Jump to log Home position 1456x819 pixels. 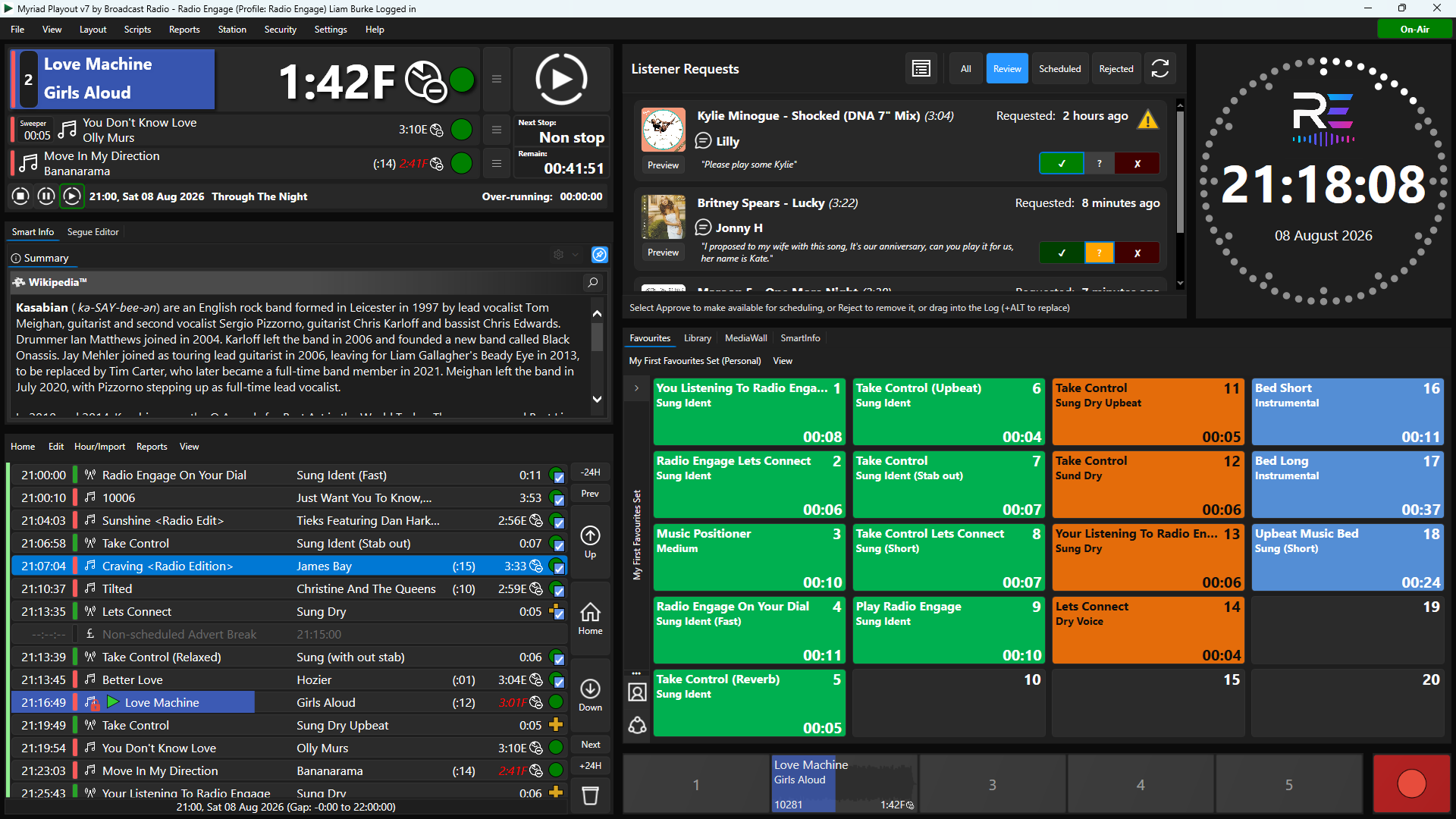tap(590, 619)
